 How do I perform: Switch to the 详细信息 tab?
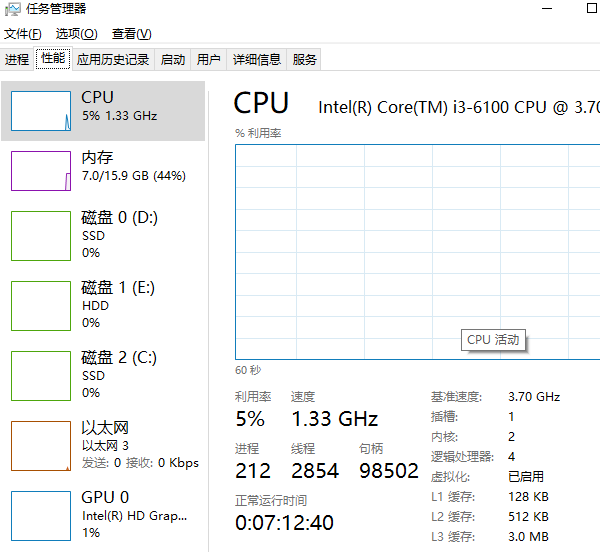pyautogui.click(x=257, y=60)
